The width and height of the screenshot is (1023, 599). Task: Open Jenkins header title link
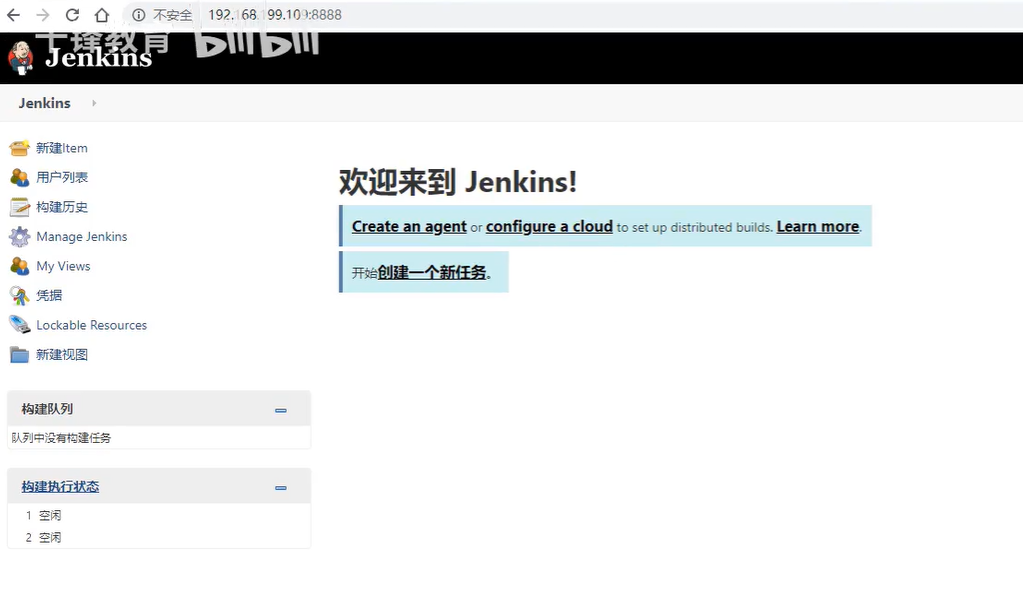pyautogui.click(x=99, y=57)
